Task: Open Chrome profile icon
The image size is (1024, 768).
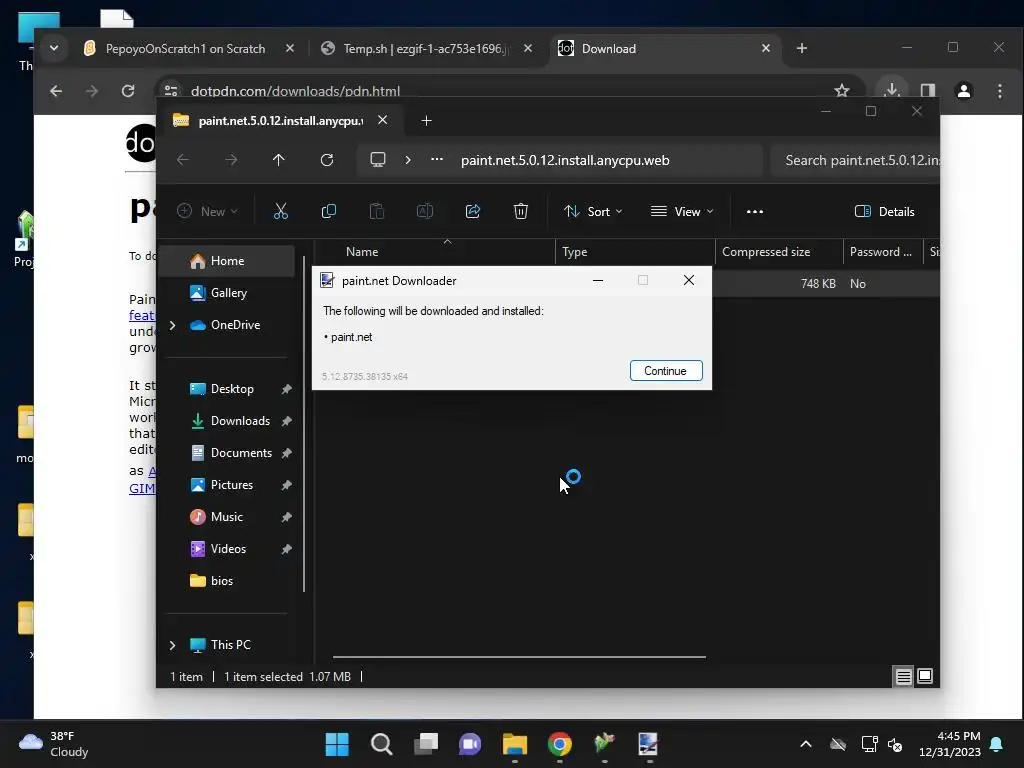Action: (964, 91)
